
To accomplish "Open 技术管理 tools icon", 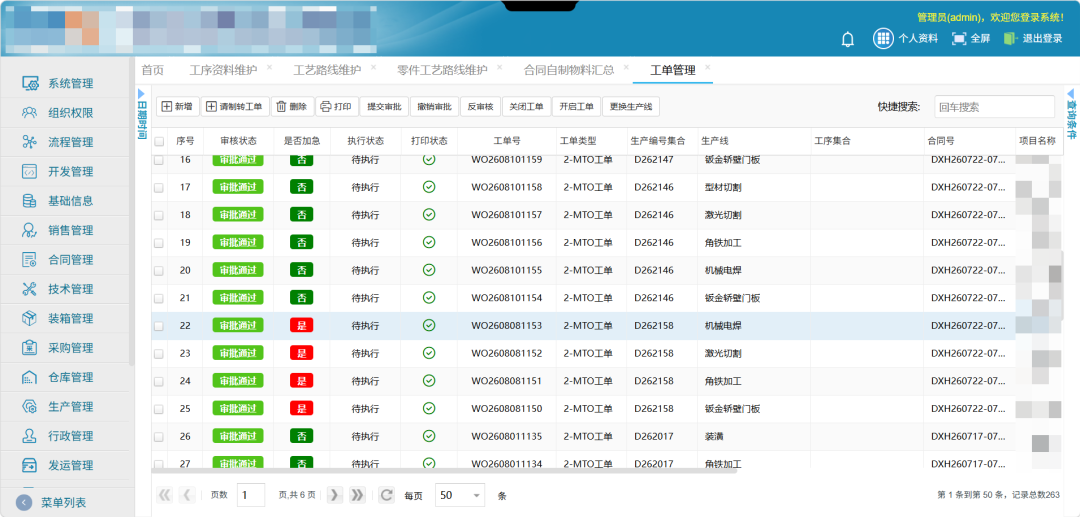I will click(x=30, y=289).
